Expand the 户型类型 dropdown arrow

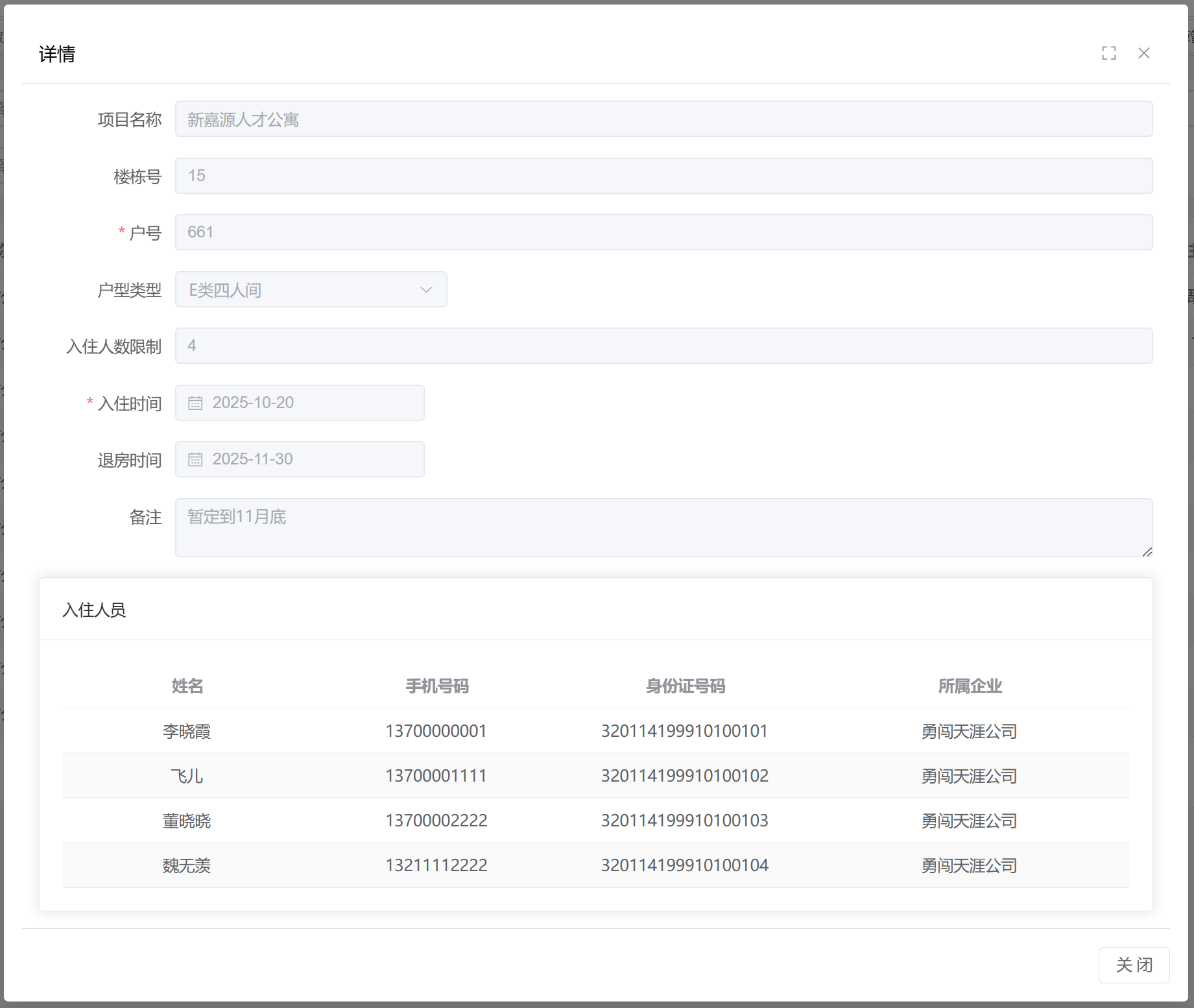pyautogui.click(x=425, y=289)
